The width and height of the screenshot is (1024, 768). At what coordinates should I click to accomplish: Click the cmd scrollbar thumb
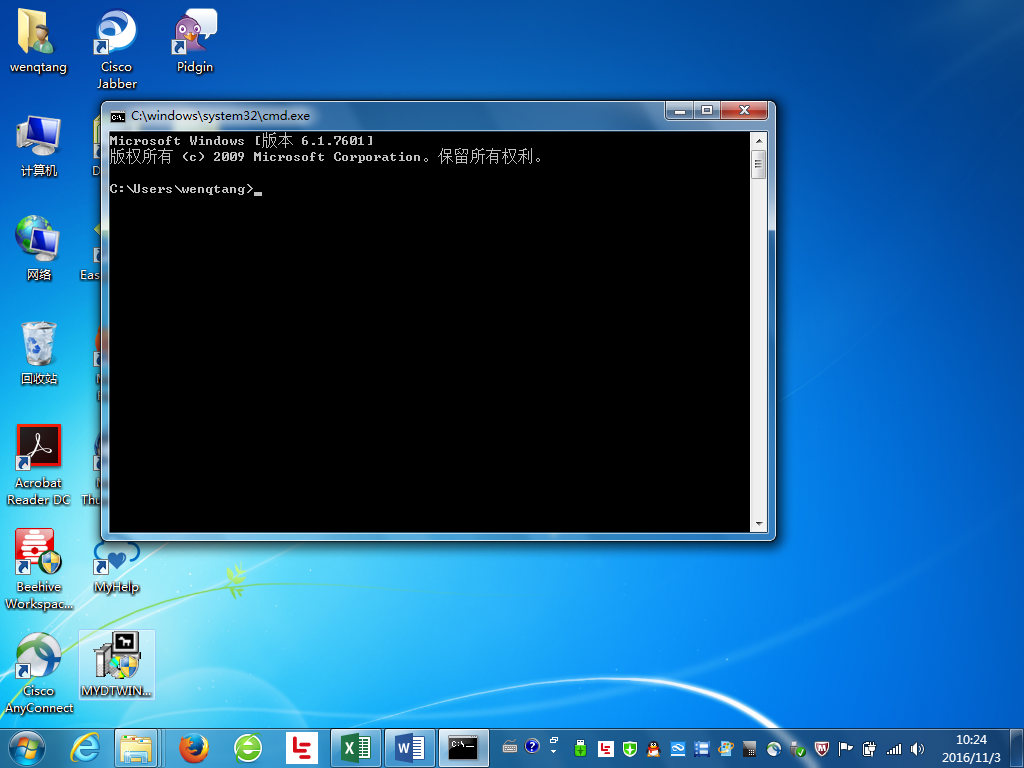click(758, 164)
